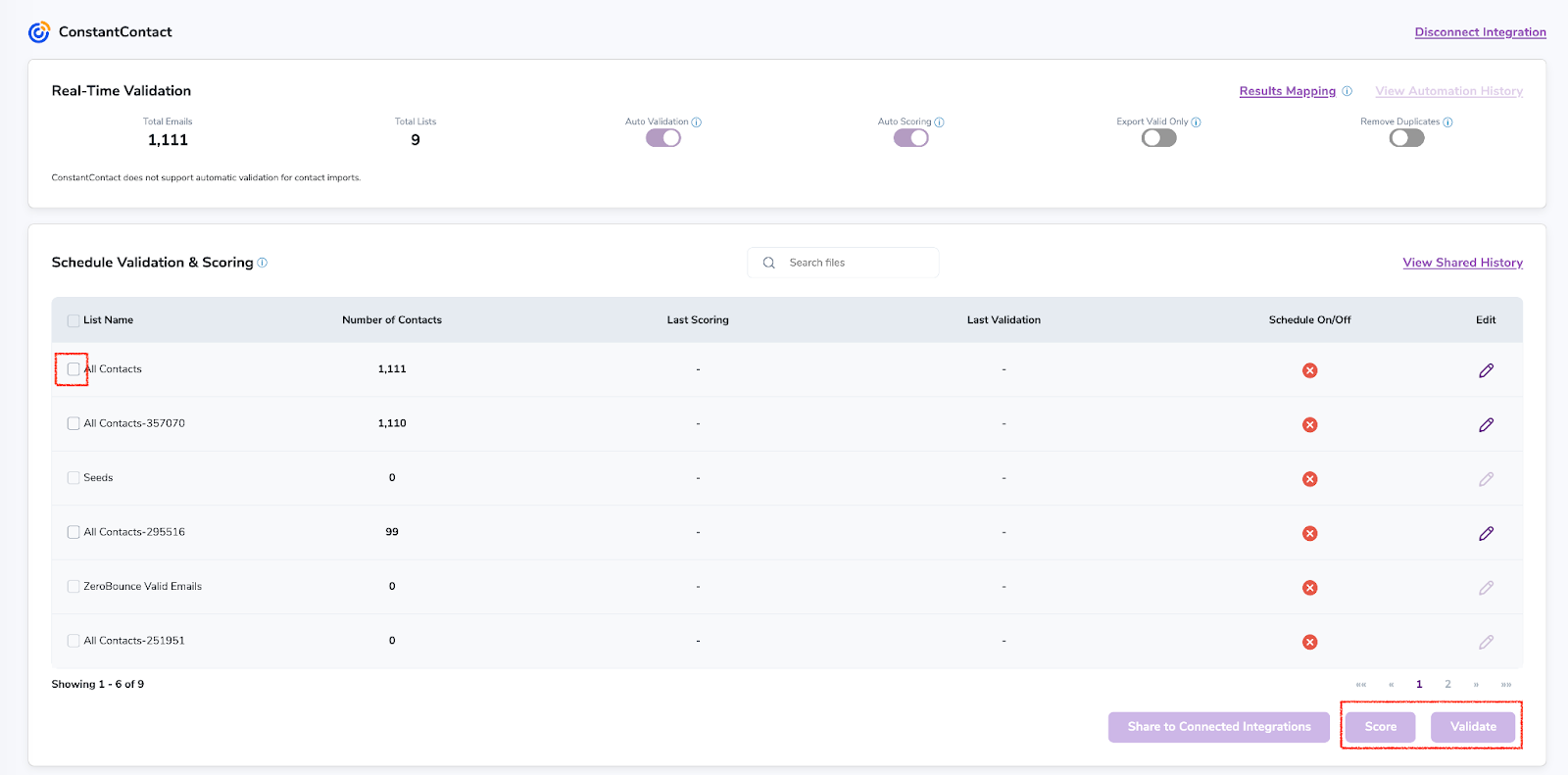Edit the All Contacts list with pencil icon
Image resolution: width=1568 pixels, height=775 pixels.
coord(1487,370)
